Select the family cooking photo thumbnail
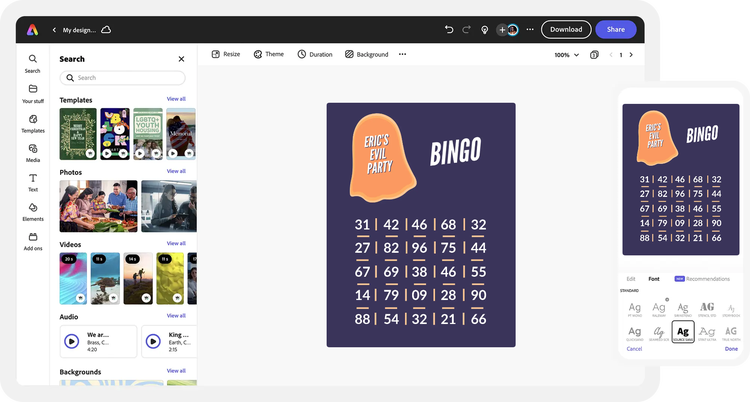The height and width of the screenshot is (402, 750). point(99,206)
